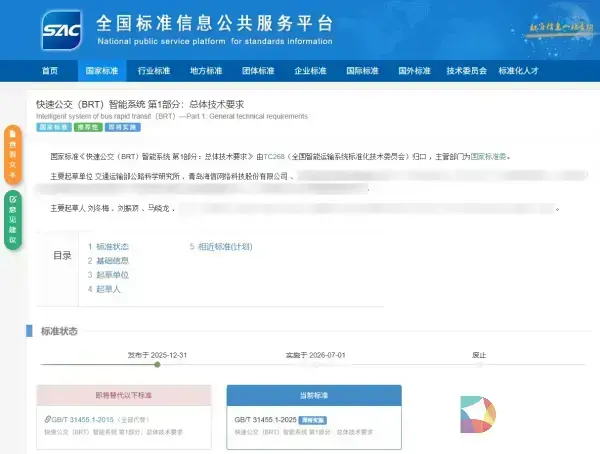Click the 国家标准 blue tag
The height and width of the screenshot is (454, 600).
pos(54,127)
